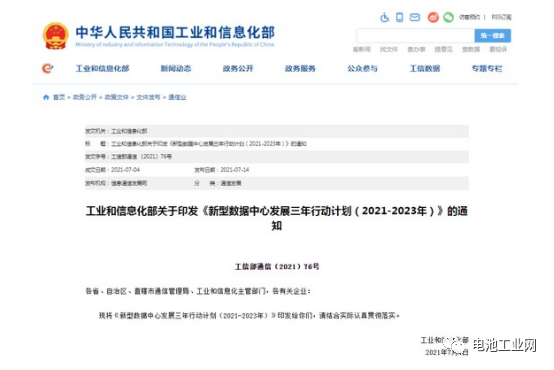Select the 找文件 search shortcut
The image size is (554, 370).
(389, 49)
